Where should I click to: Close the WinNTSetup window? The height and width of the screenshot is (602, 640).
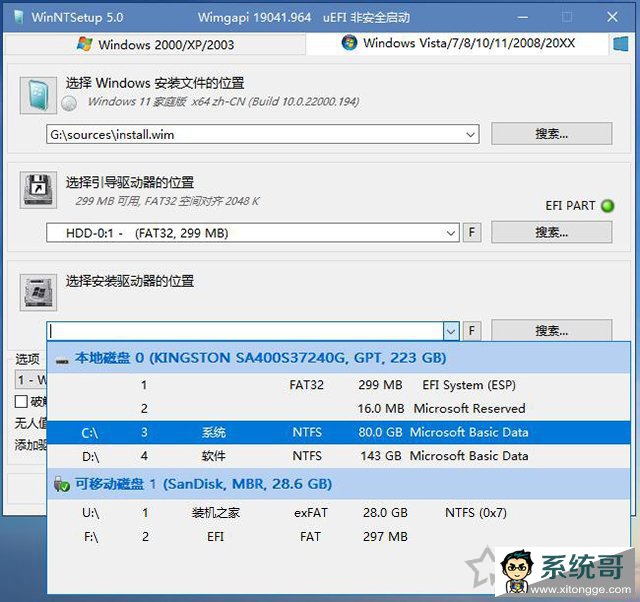coord(612,17)
